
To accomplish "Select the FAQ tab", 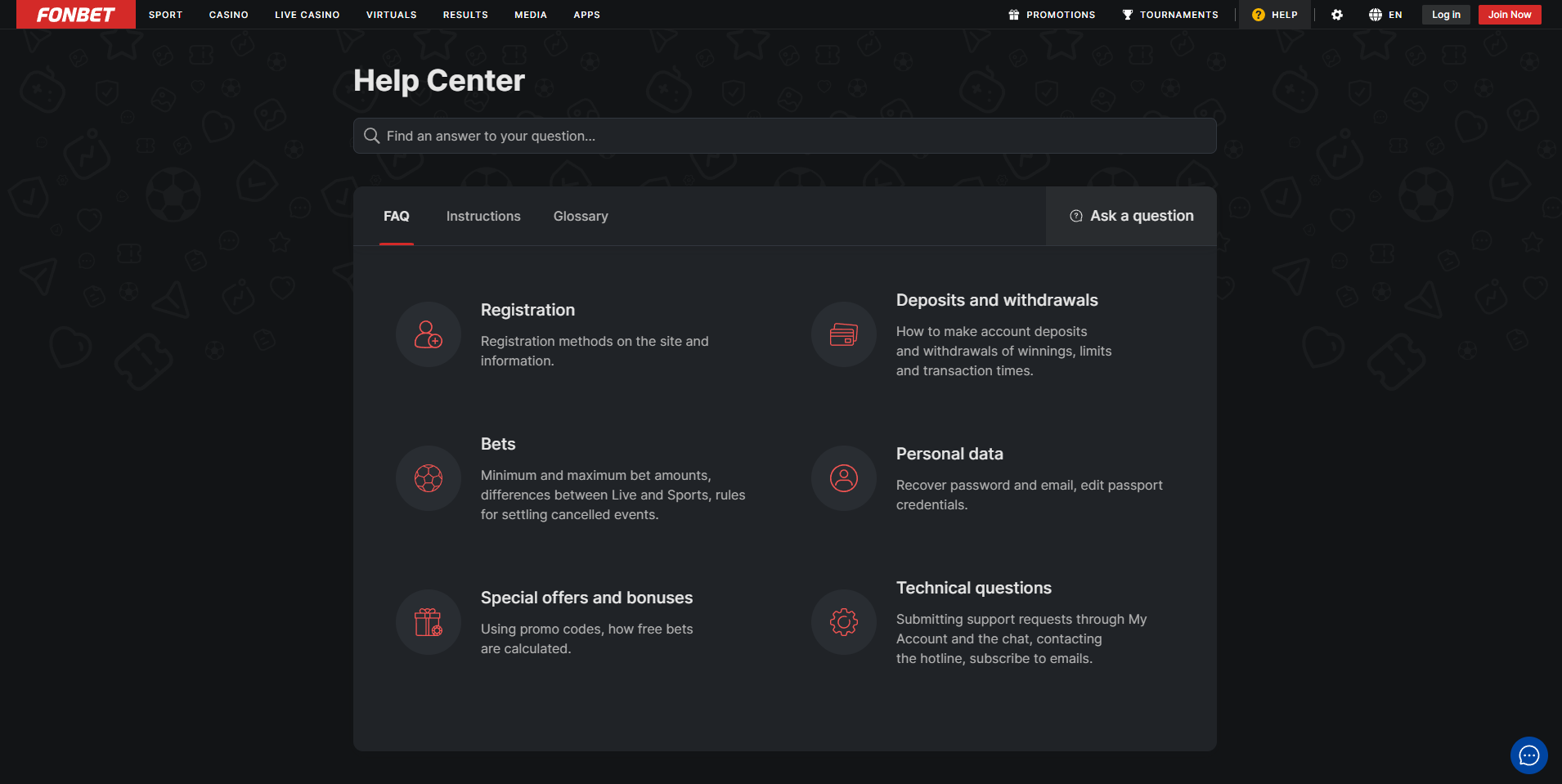I will pyautogui.click(x=397, y=216).
